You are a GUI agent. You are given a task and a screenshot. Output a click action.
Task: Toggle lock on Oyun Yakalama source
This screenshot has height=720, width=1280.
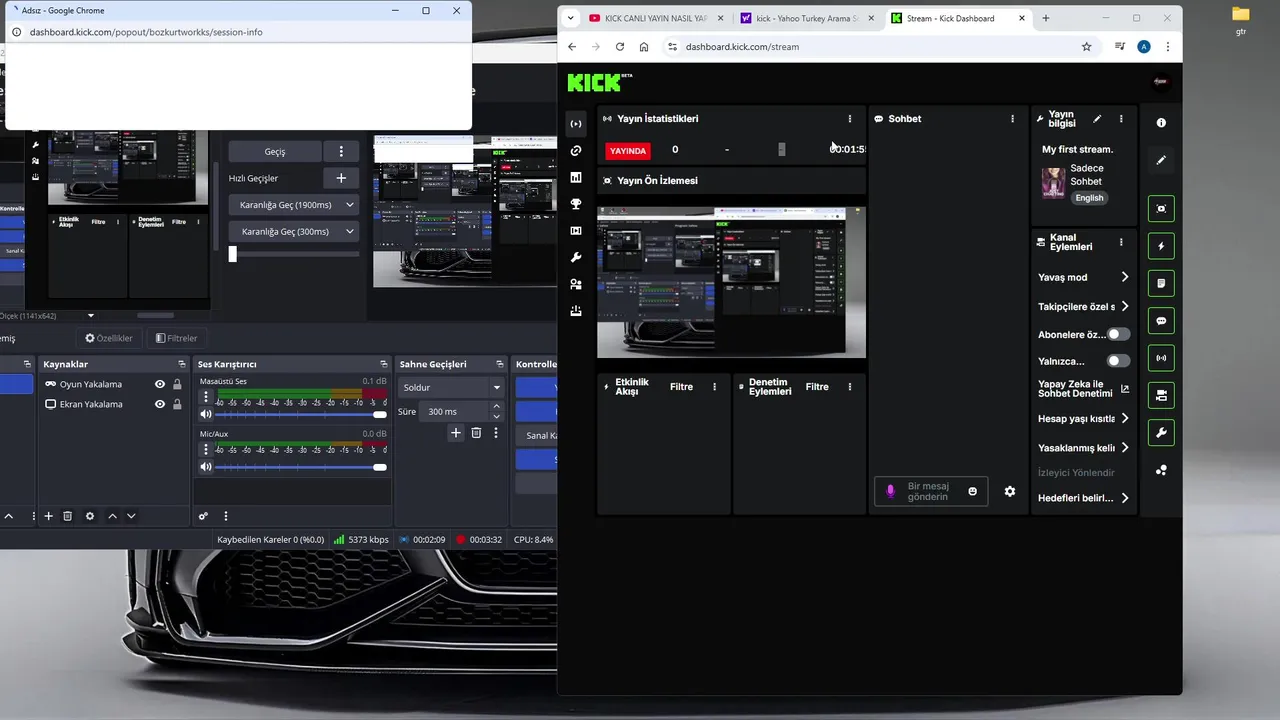[177, 384]
